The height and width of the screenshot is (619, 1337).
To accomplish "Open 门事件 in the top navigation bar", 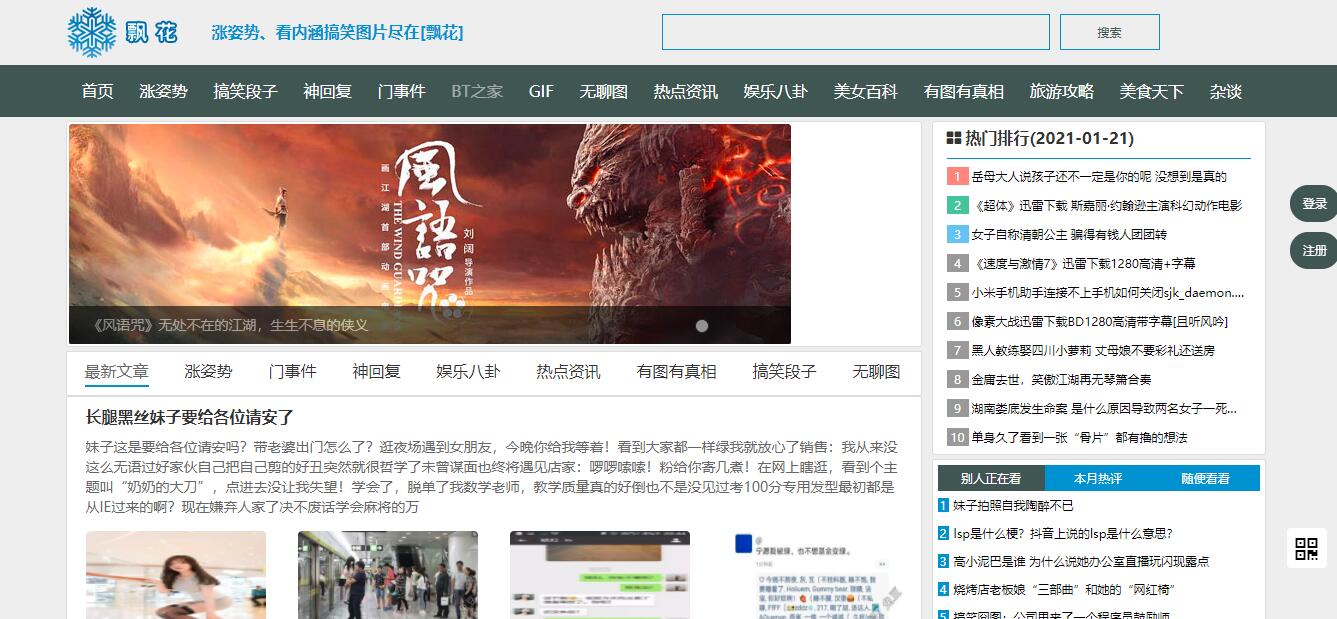I will [402, 91].
